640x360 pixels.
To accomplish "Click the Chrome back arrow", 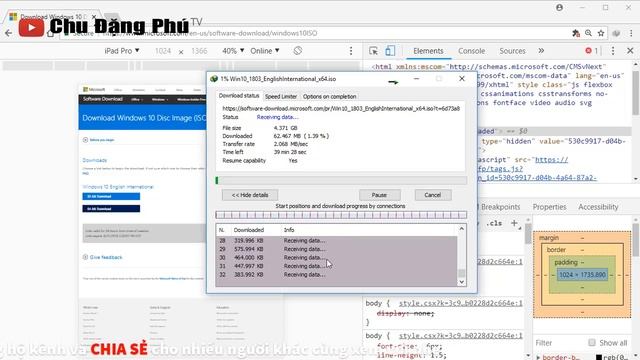I will point(8,33).
